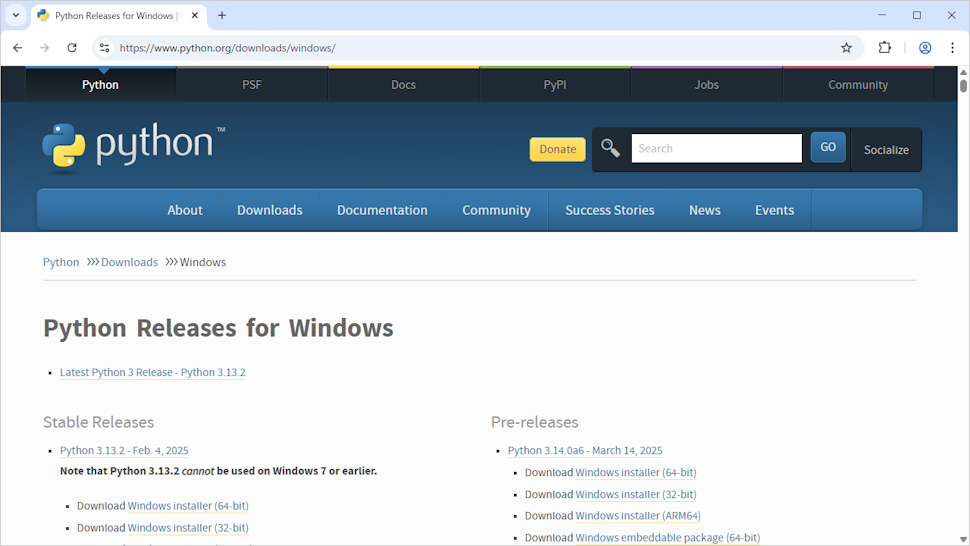Open Latest Python 3 Release 3.13.2 link
The height and width of the screenshot is (546, 970).
152,372
